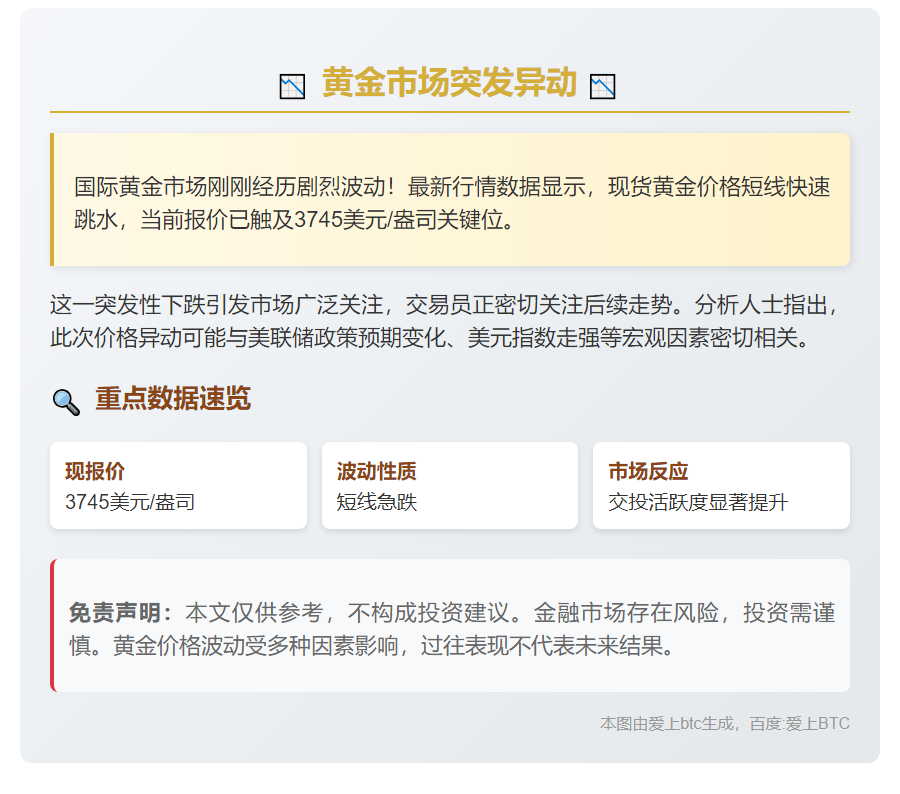Click the downward chart symbol right of 黄金市场突发异动
The image size is (900, 794).
point(604,86)
